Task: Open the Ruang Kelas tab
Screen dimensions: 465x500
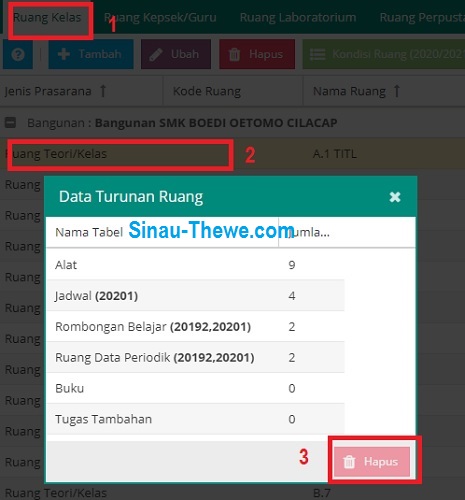Action: (47, 17)
